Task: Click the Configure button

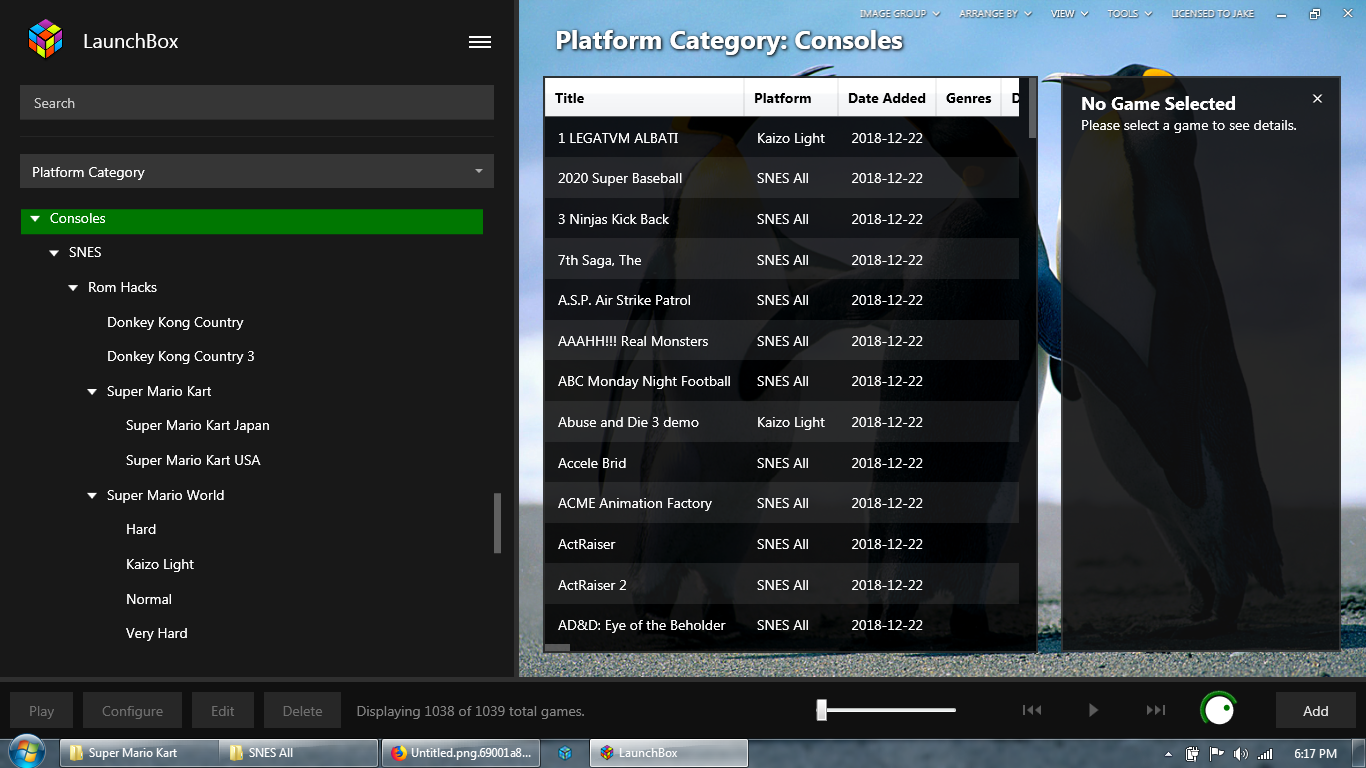Action: [x=132, y=711]
